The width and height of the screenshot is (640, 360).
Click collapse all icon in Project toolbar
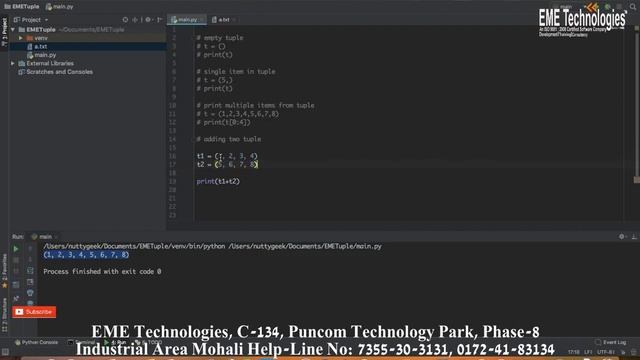click(x=135, y=20)
